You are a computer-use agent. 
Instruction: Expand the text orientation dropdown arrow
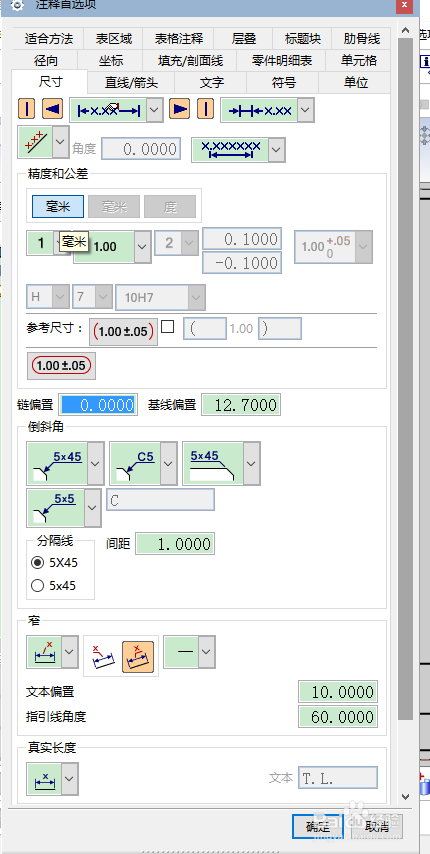[x=60, y=143]
